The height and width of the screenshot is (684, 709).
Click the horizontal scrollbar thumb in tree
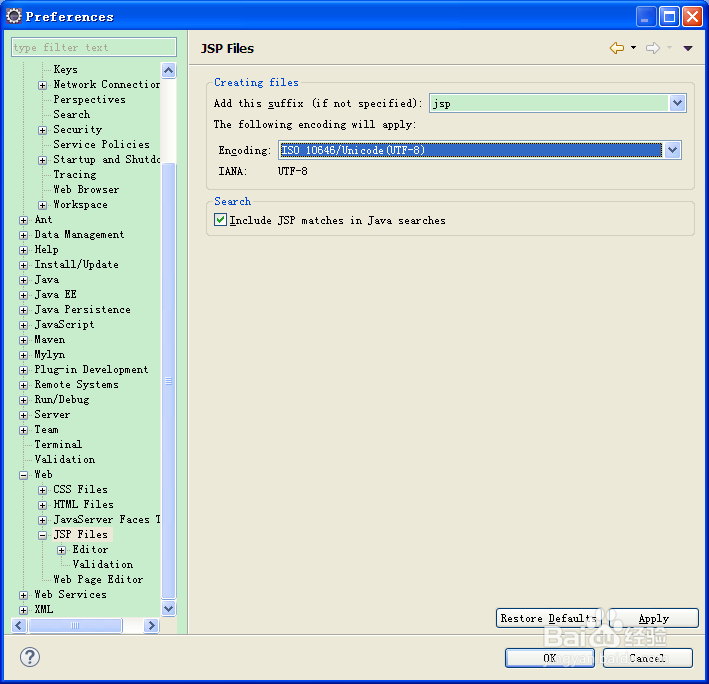(x=75, y=625)
